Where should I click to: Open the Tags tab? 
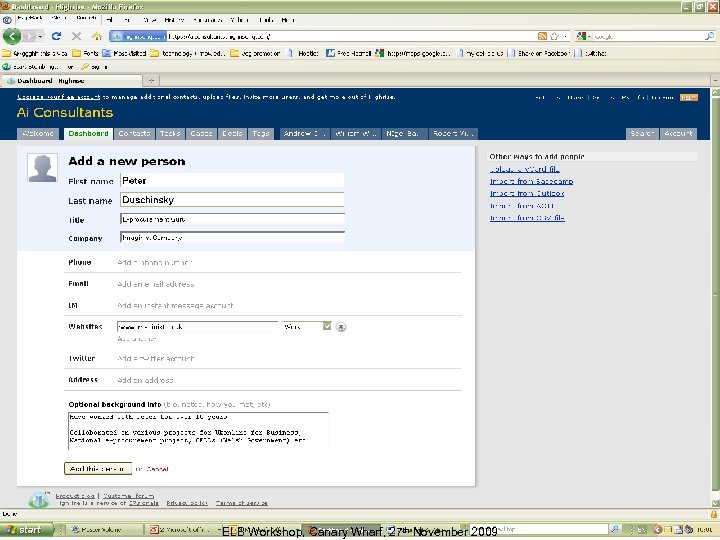[261, 134]
